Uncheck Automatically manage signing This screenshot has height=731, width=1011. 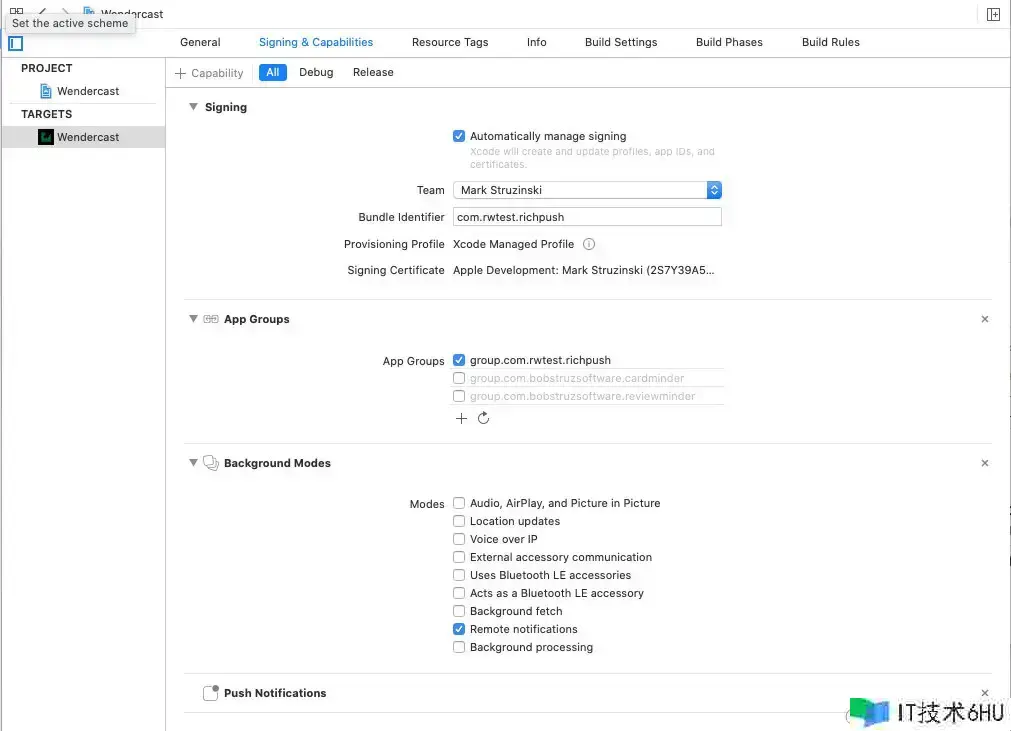[x=459, y=136]
